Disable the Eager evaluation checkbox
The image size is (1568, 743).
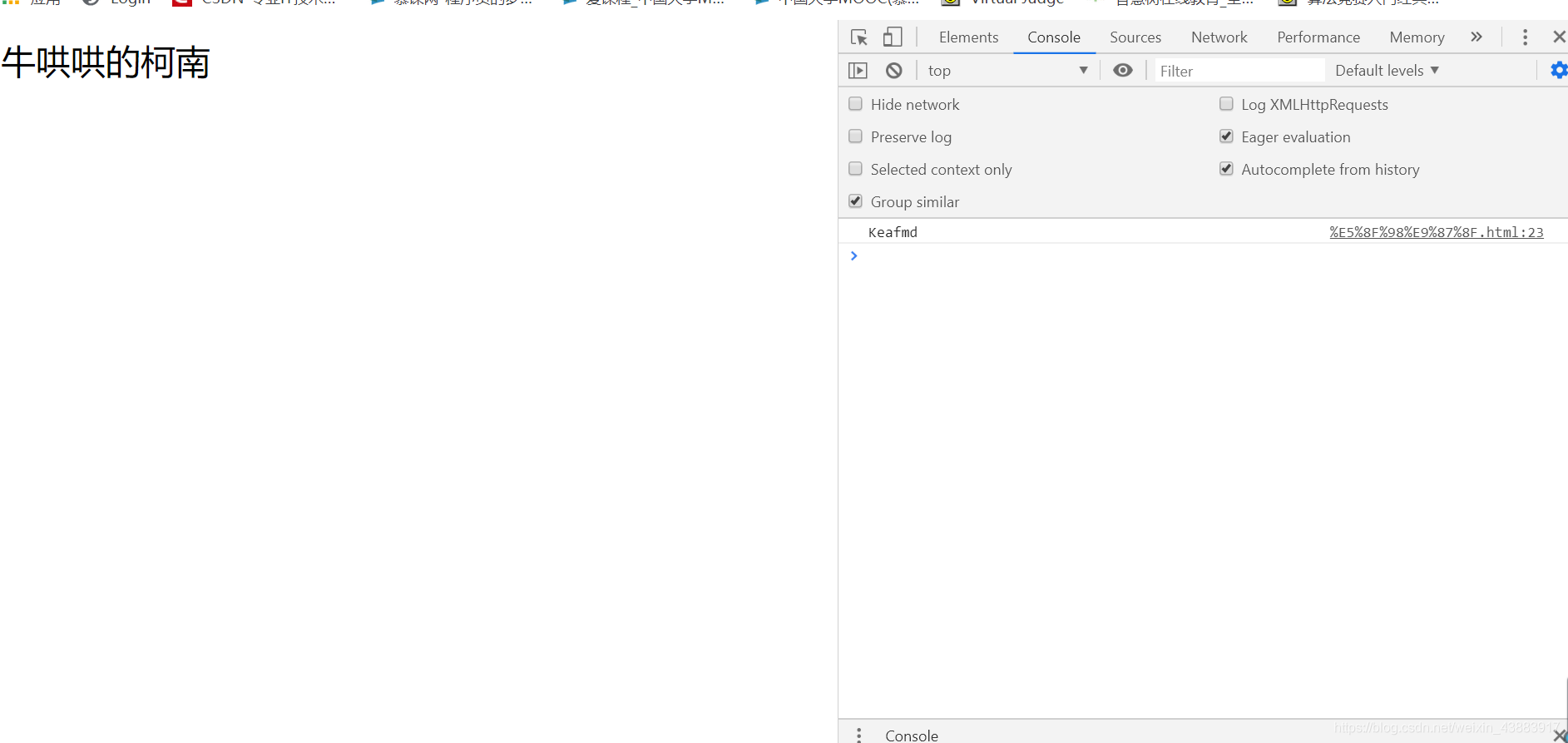point(1226,136)
